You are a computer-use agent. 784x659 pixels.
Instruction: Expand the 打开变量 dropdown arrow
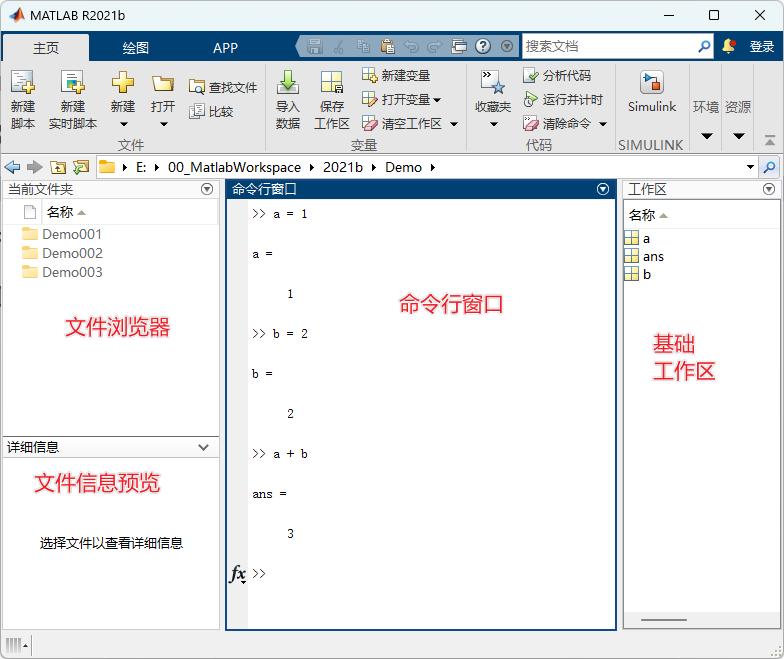pos(438,100)
